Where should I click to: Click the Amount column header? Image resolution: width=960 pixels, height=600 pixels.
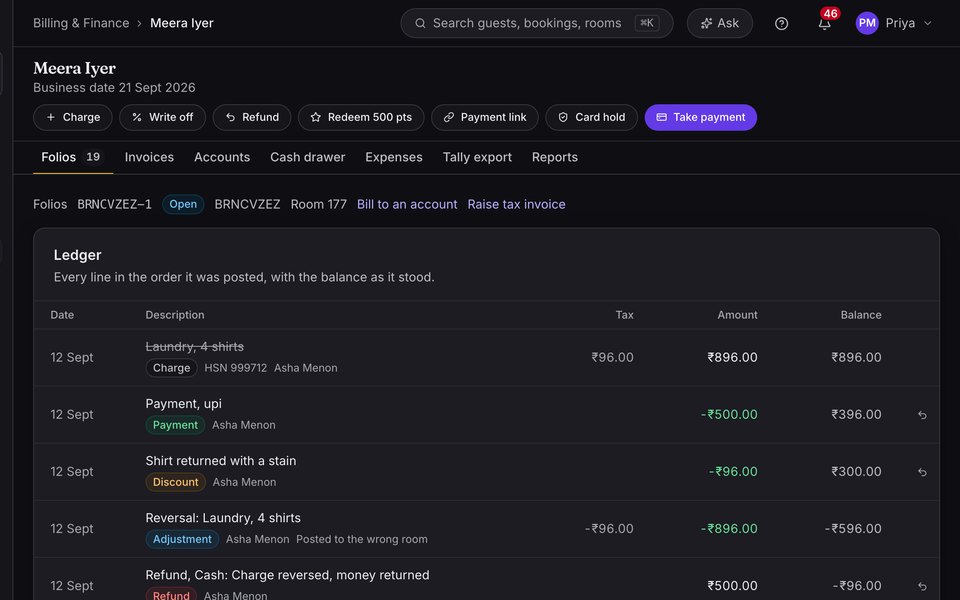737,315
